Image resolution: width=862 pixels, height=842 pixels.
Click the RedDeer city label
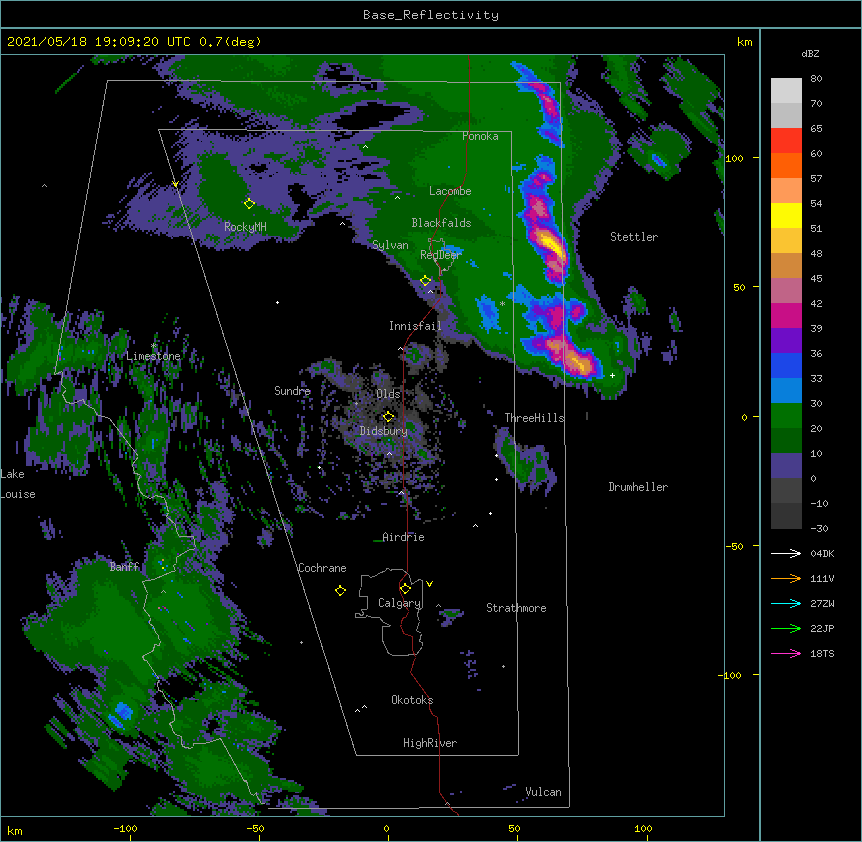point(441,255)
